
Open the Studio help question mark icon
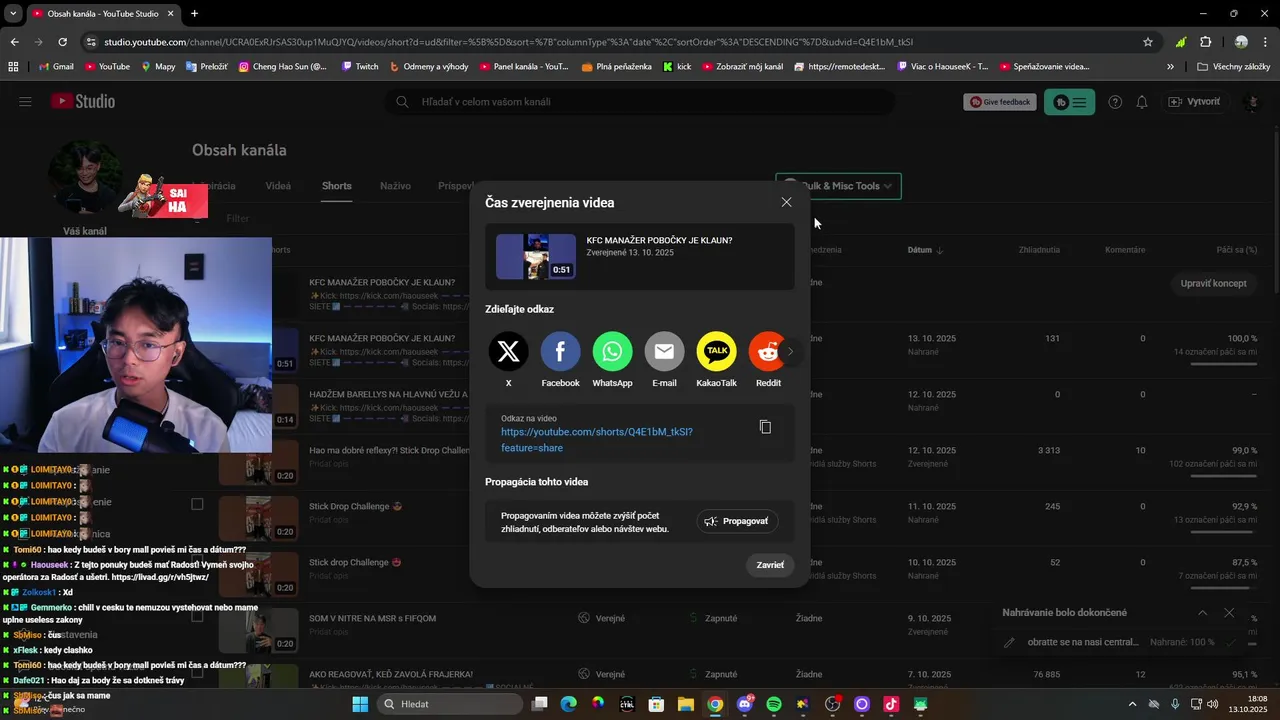pyautogui.click(x=1115, y=102)
